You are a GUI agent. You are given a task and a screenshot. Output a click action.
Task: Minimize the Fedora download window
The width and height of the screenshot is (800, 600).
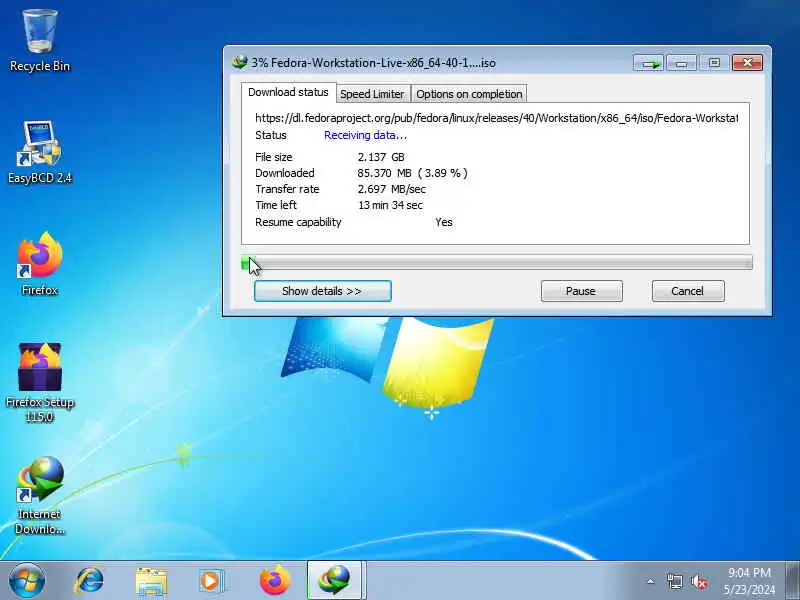click(681, 63)
